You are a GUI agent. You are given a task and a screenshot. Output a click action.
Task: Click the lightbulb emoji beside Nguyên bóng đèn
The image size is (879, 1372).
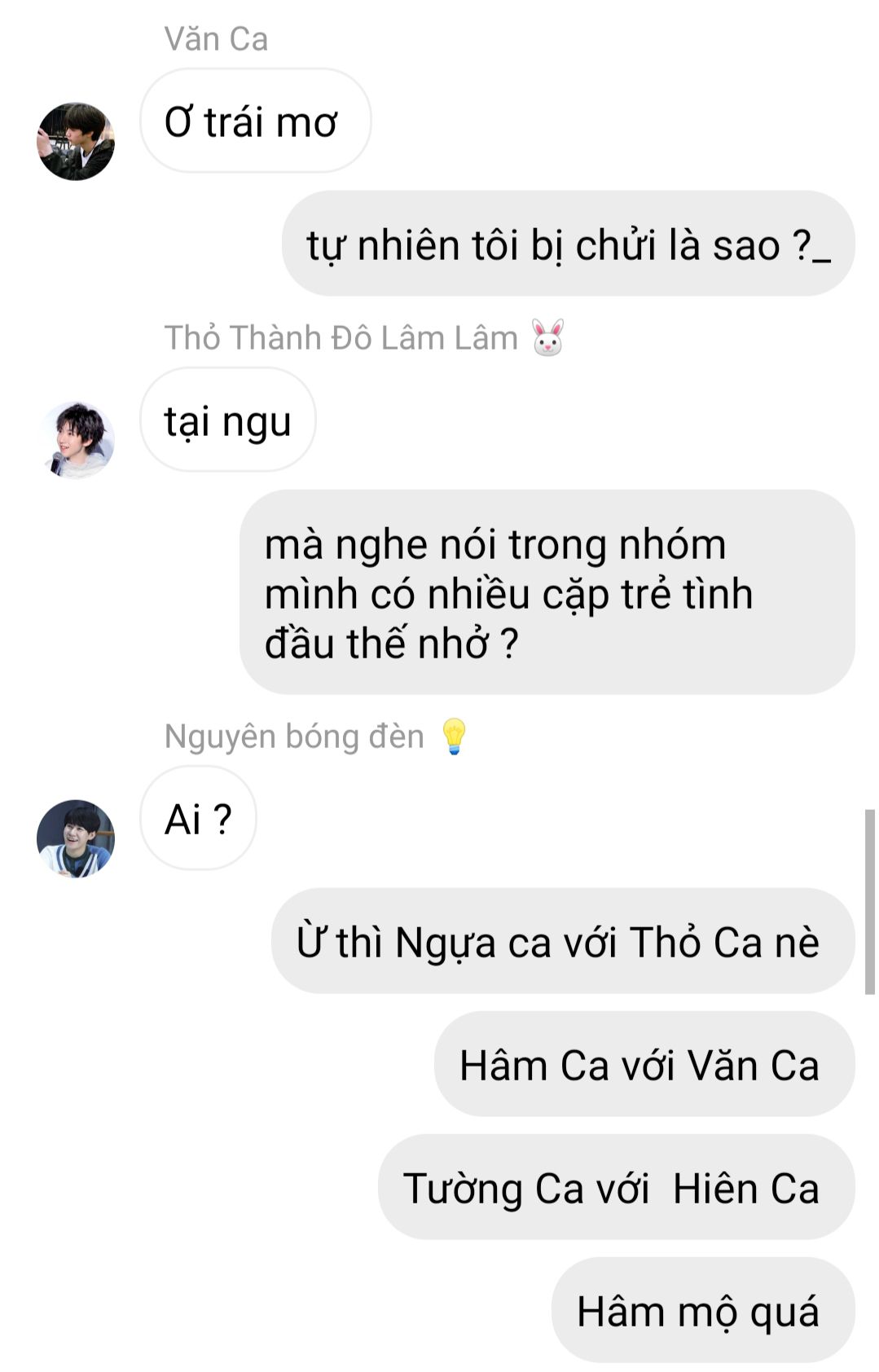454,737
